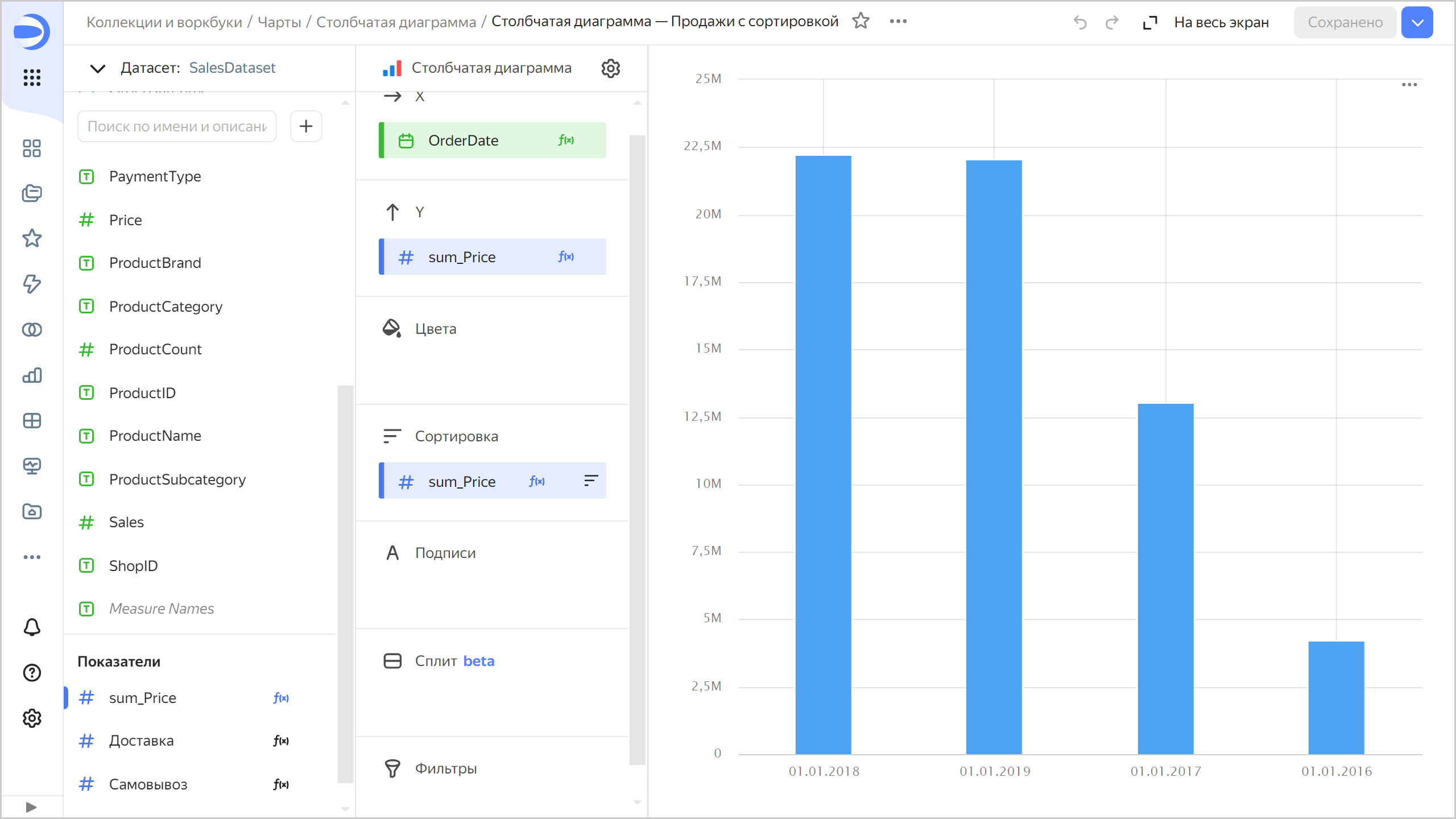Open chart settings gear icon
This screenshot has height=819, width=1456.
point(610,68)
